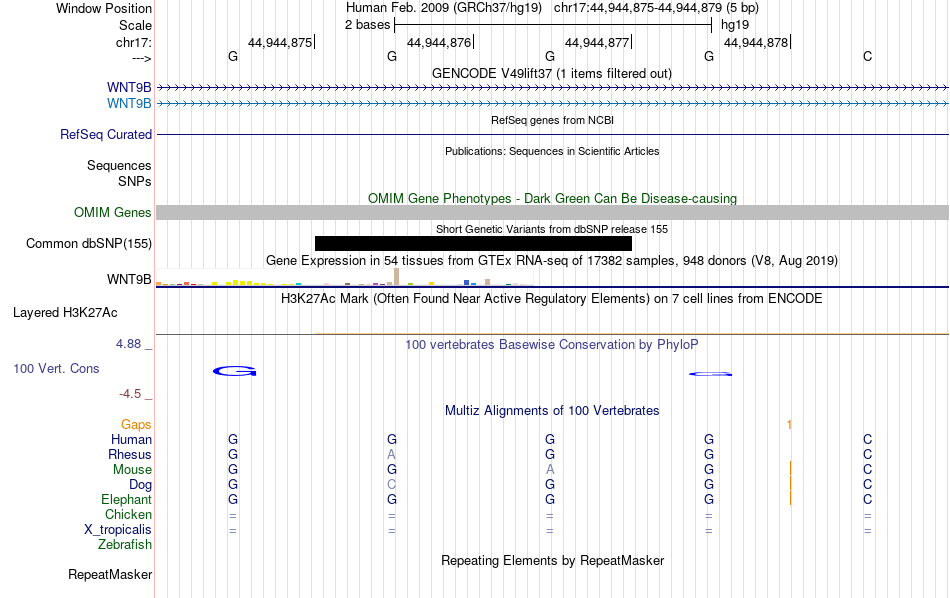Click the Zebrafish species row label
The height and width of the screenshot is (598, 950).
click(x=125, y=544)
